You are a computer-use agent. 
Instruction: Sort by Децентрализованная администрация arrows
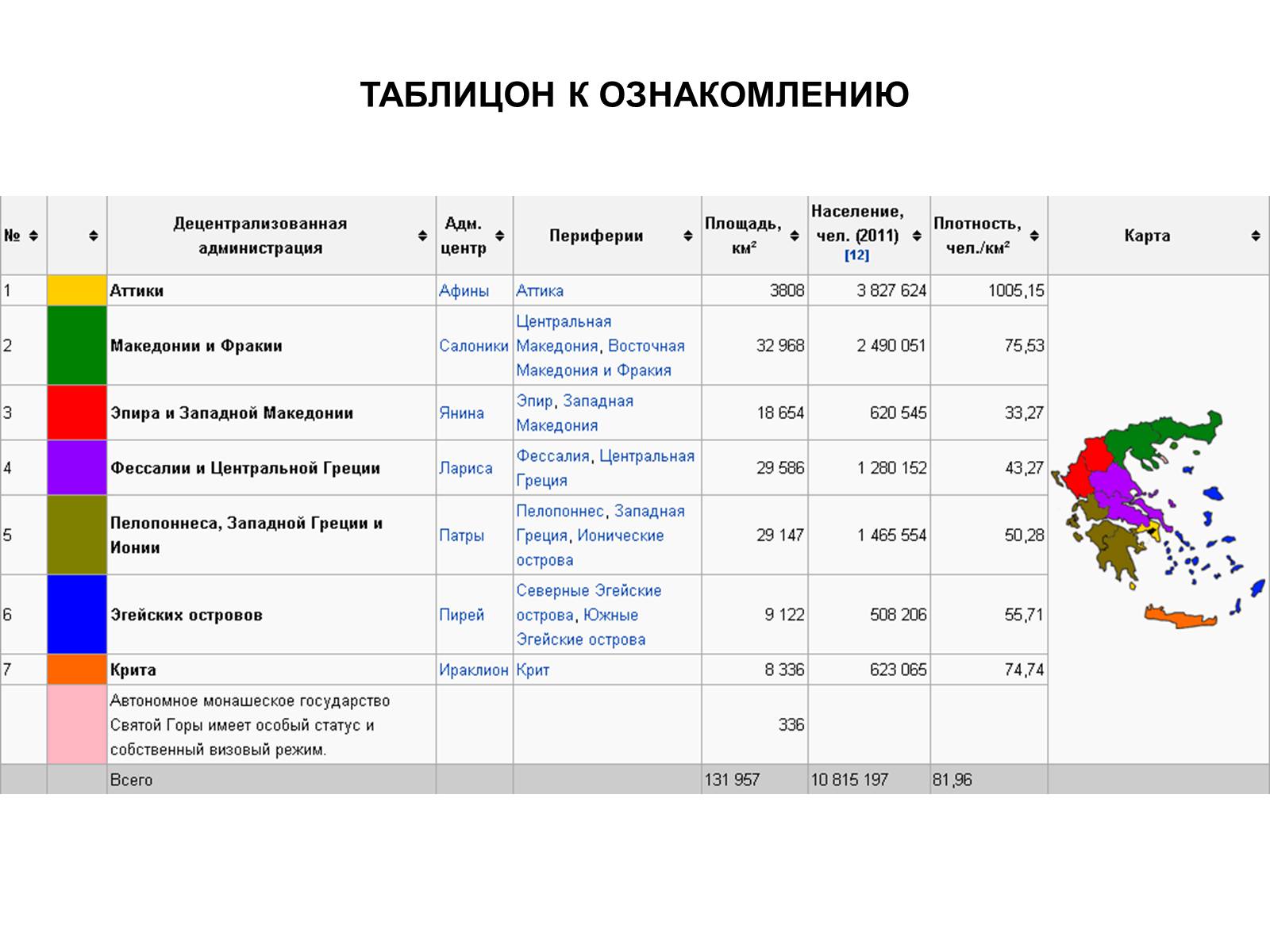pos(422,236)
